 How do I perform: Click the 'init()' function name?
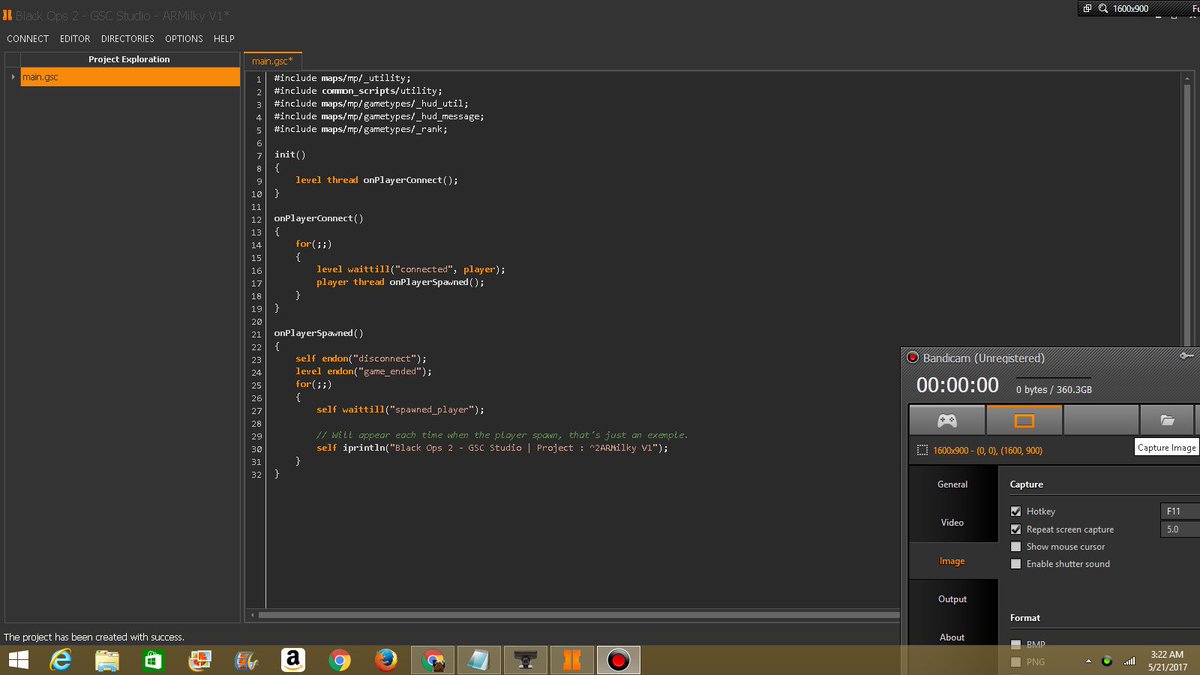290,155
